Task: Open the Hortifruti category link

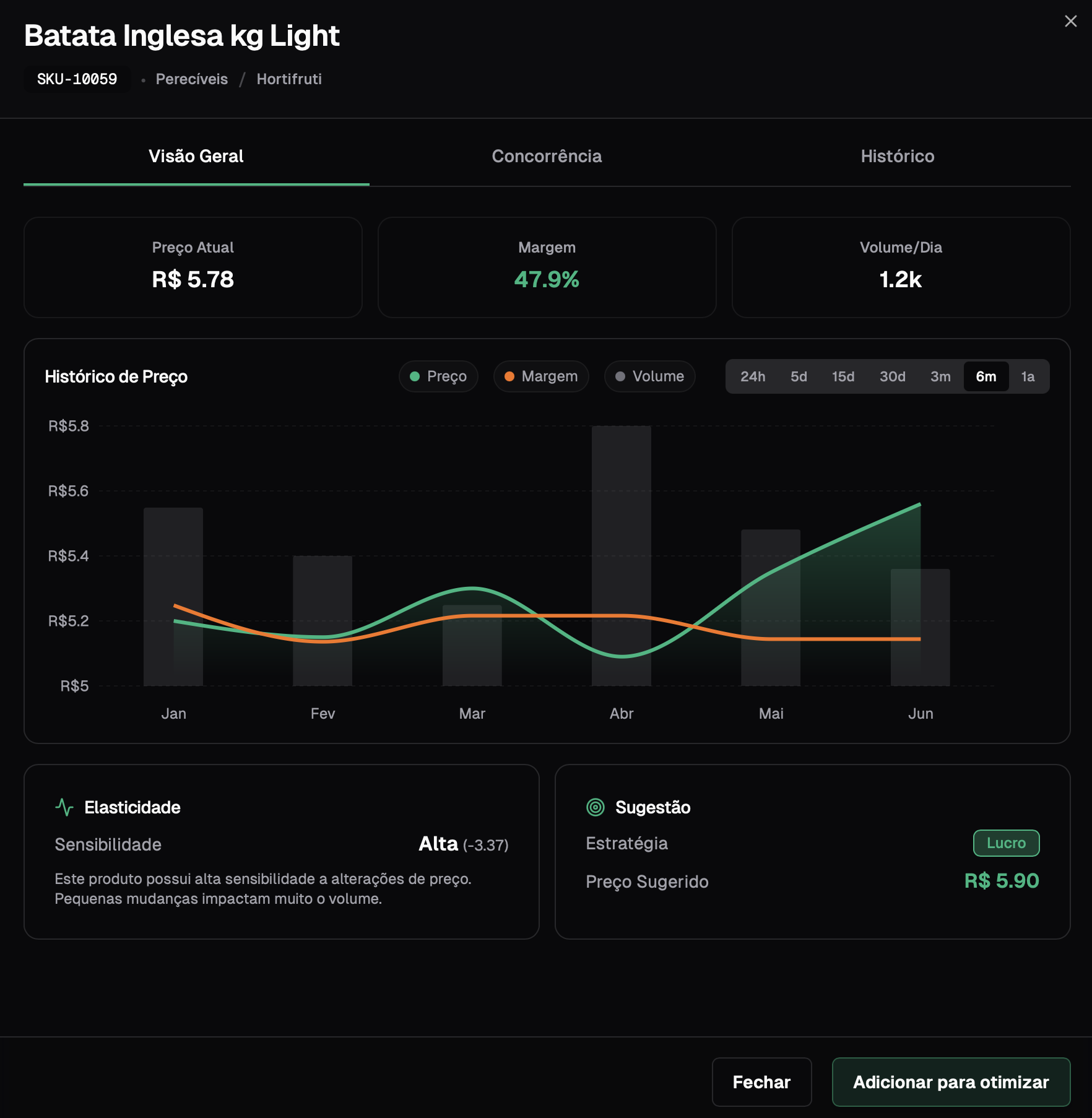Action: click(288, 79)
